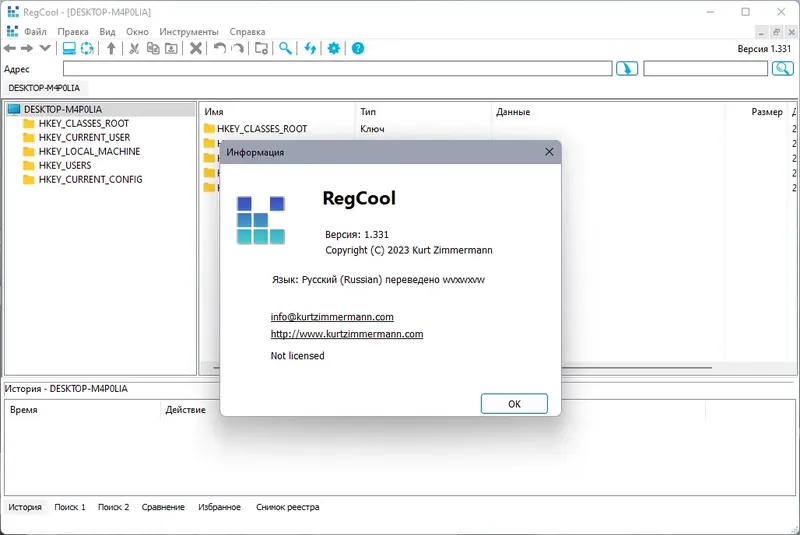Select HKEY_CURRENT_CONFIG in the tree
Image resolution: width=800 pixels, height=535 pixels.
[x=90, y=180]
